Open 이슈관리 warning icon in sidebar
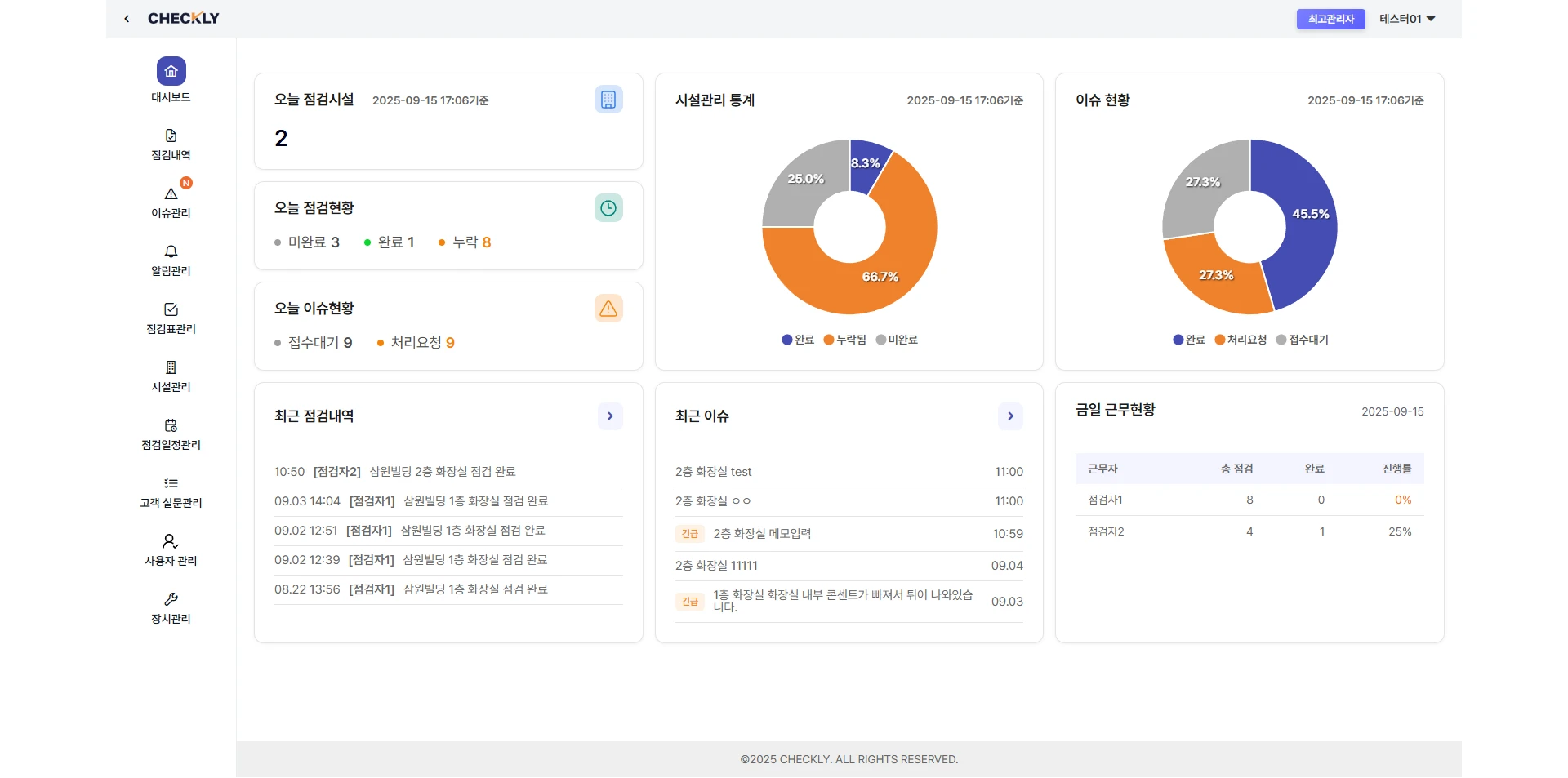1568x778 pixels. coord(171,193)
